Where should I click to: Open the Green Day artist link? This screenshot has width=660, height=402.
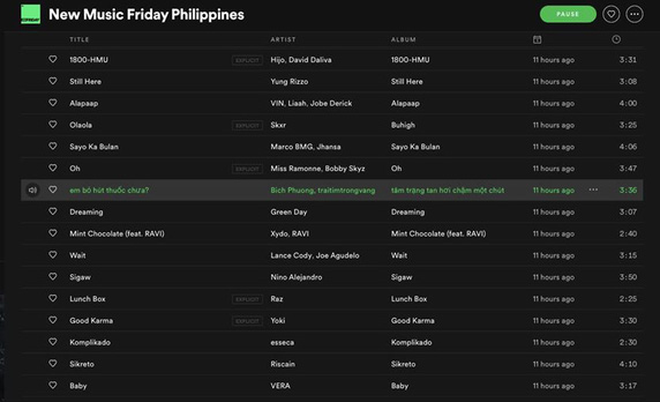(x=289, y=212)
